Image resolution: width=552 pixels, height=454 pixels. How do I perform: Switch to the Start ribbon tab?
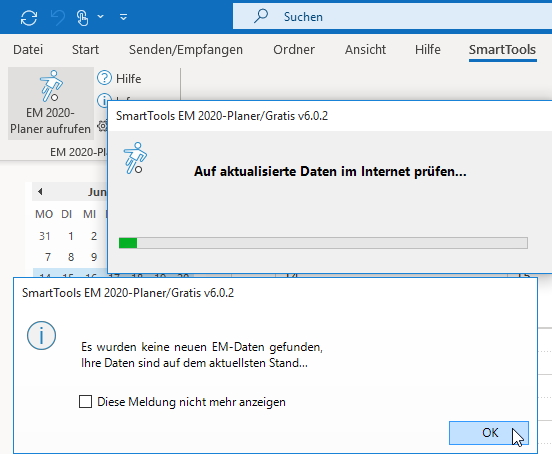[x=85, y=50]
